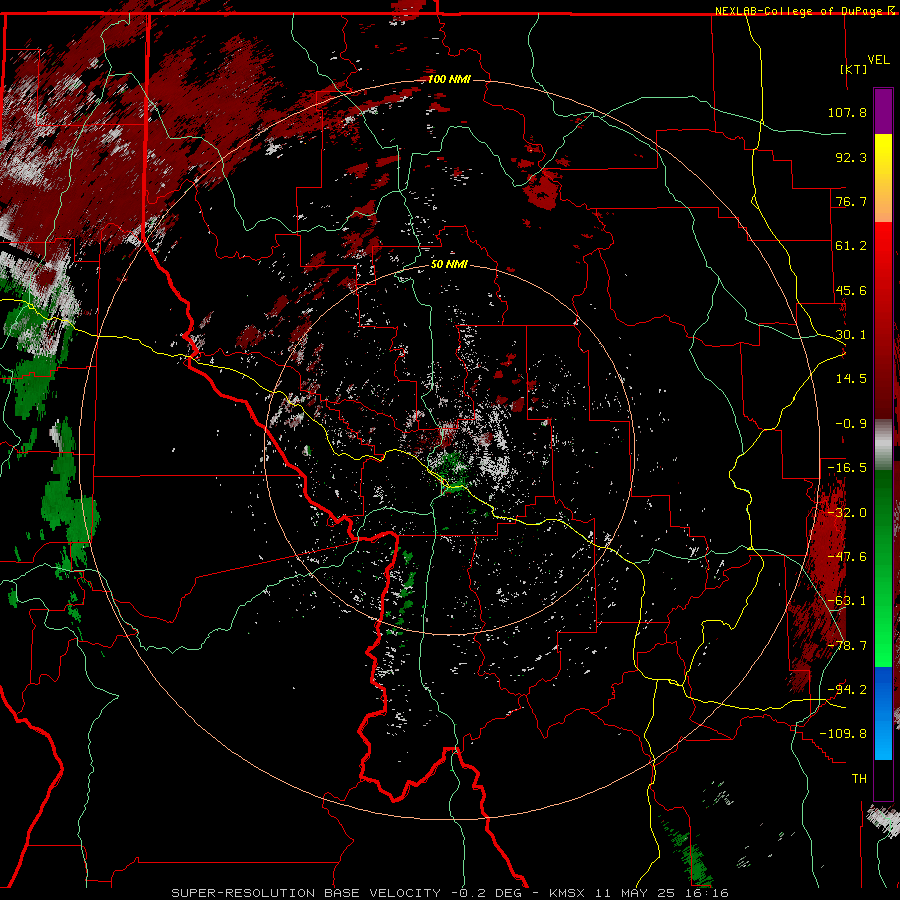Click the [KT] units label
900x900 pixels.
(854, 69)
